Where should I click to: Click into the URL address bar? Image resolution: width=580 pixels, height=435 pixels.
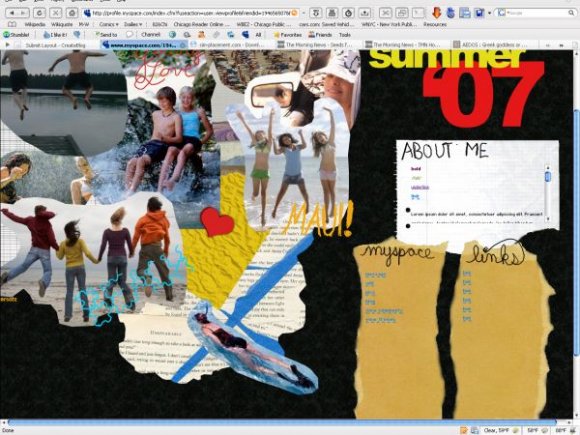tap(191, 13)
